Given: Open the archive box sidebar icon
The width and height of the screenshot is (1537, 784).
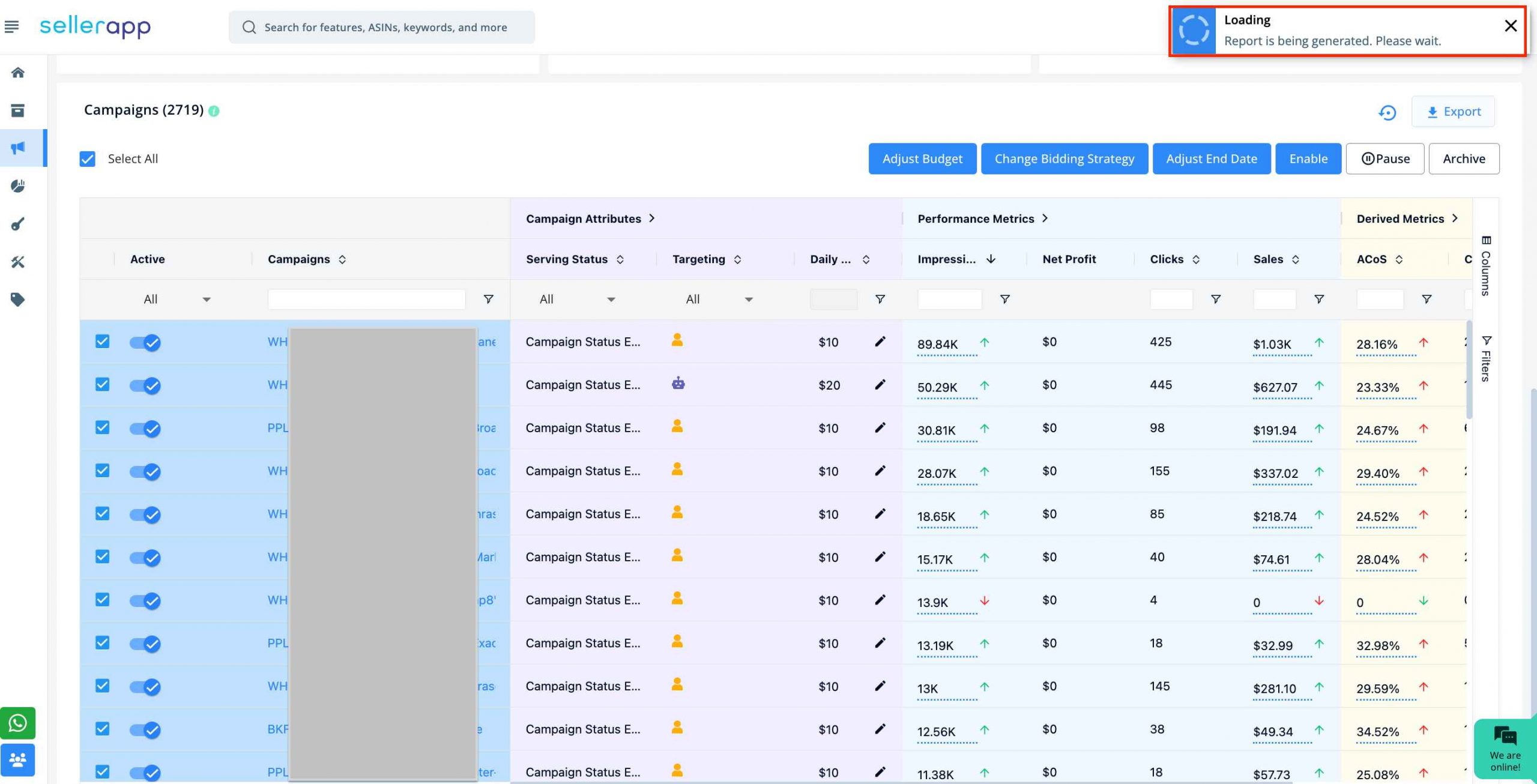Looking at the screenshot, I should coord(18,110).
